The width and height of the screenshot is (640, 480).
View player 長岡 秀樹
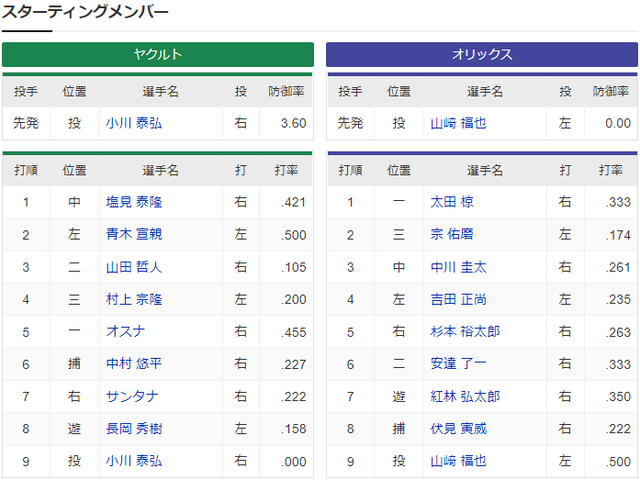click(134, 429)
